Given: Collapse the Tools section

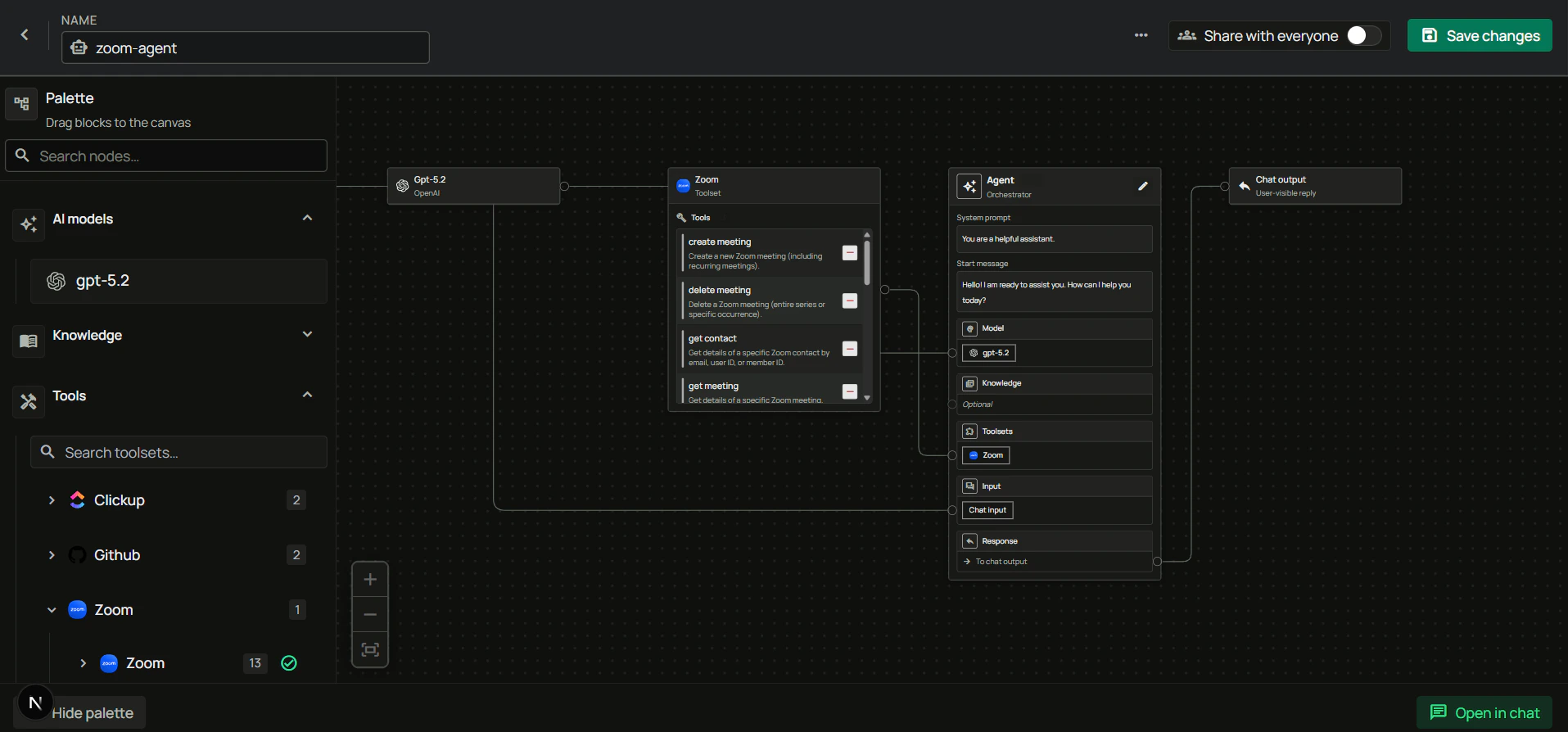Looking at the screenshot, I should (307, 395).
